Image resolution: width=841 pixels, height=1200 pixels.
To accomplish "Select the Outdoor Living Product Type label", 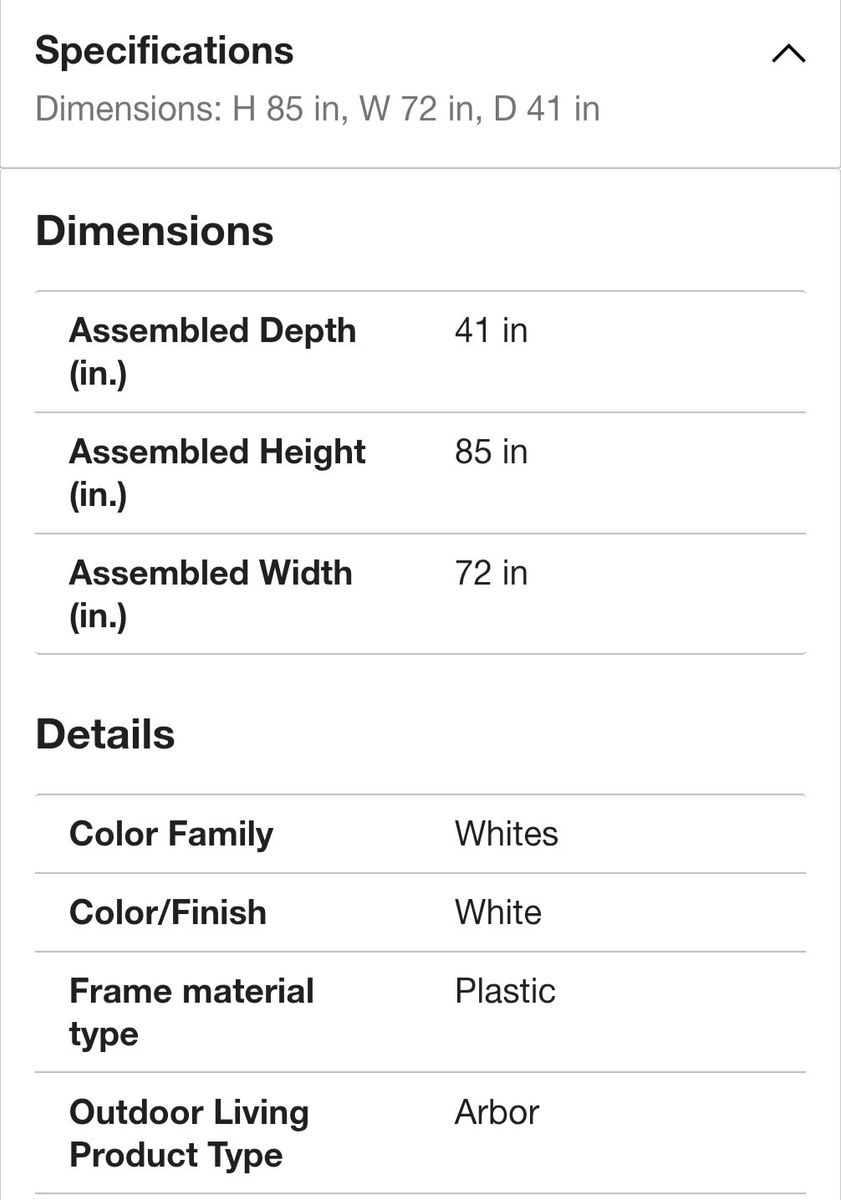I will 189,1134.
